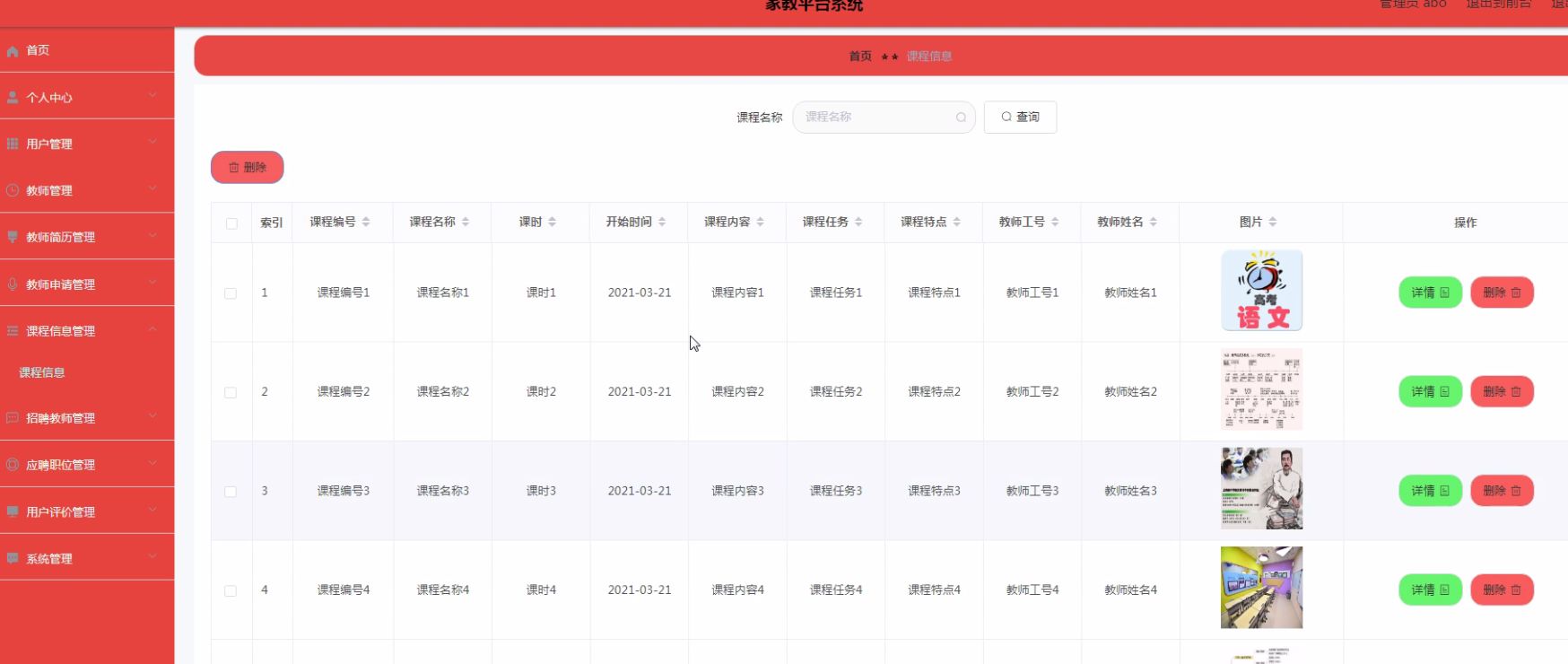Image resolution: width=1568 pixels, height=664 pixels.
Task: Check the checkbox for row 1
Action: [231, 293]
